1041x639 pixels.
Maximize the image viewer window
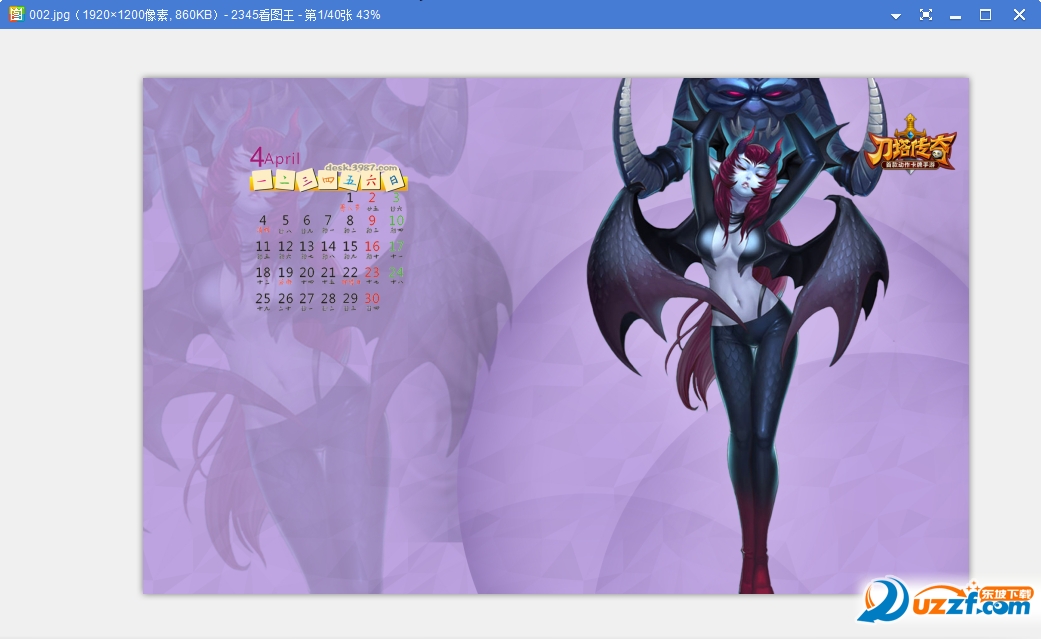[x=985, y=15]
